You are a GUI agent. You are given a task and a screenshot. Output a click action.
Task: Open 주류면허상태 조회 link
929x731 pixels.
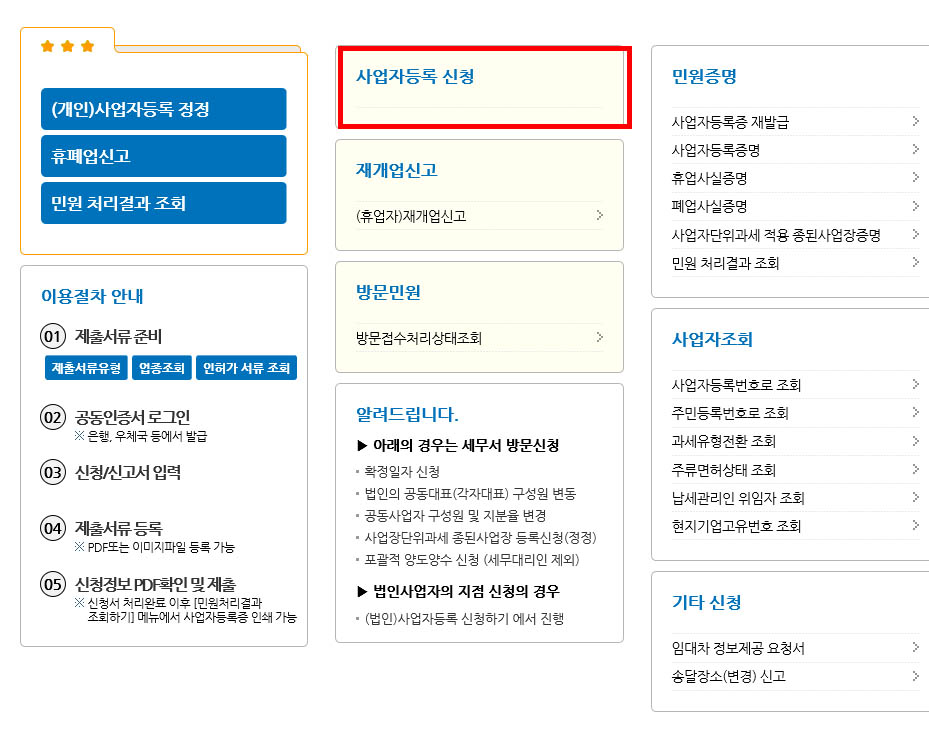coord(723,470)
